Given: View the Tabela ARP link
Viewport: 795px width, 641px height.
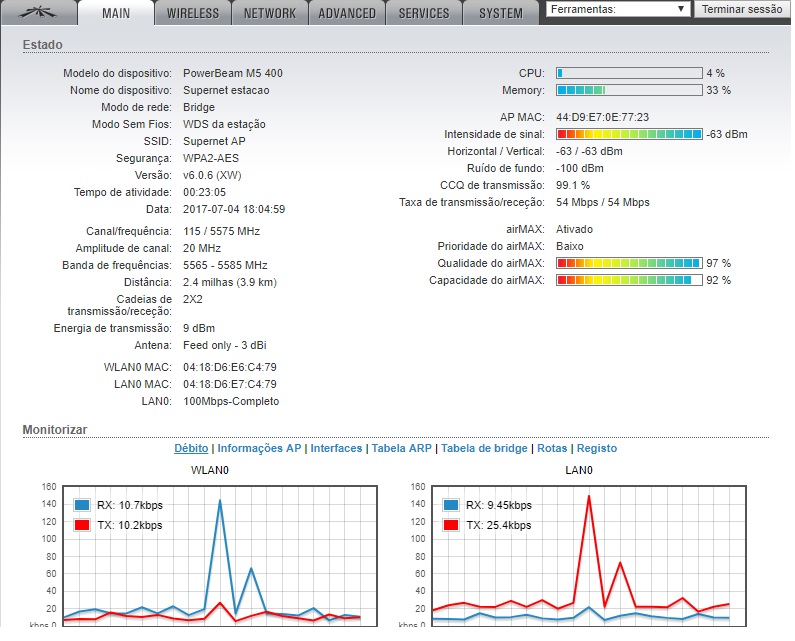Looking at the screenshot, I should click(x=401, y=448).
